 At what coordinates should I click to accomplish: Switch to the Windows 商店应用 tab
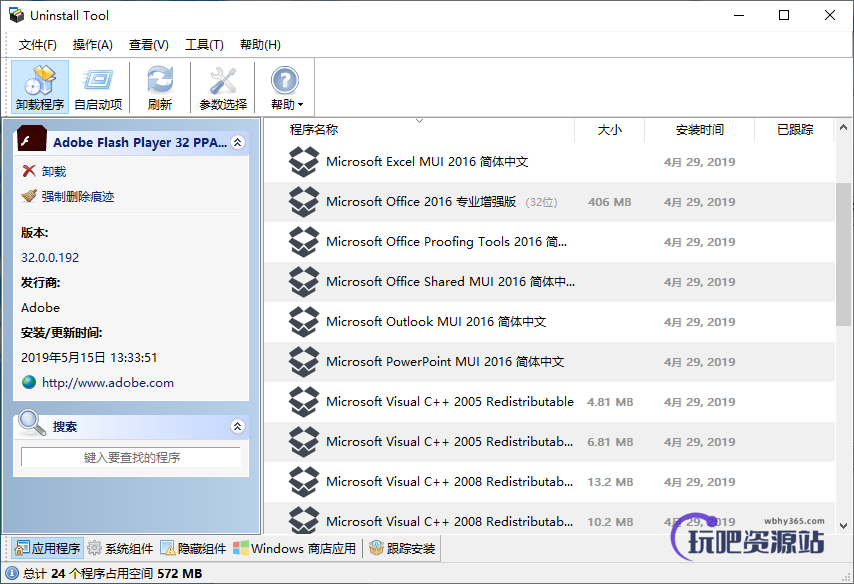(295, 548)
